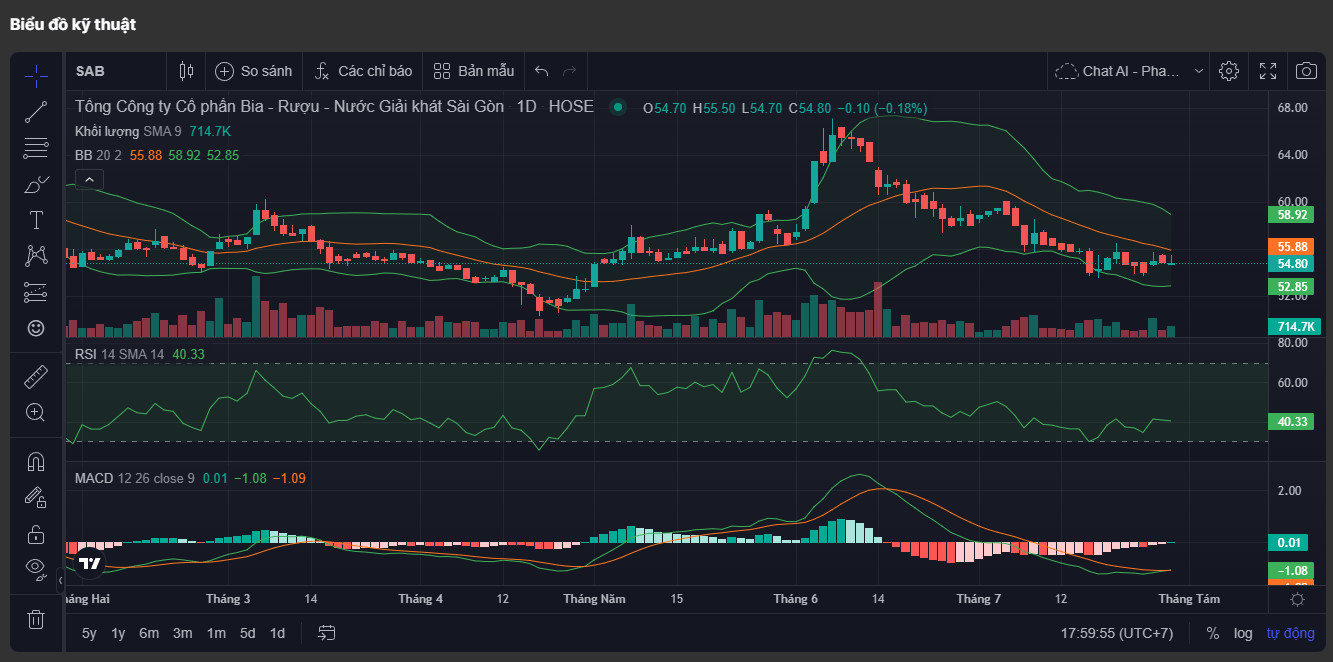Click the Tháng Tám time axis label
The image size is (1333, 662).
click(x=1189, y=599)
